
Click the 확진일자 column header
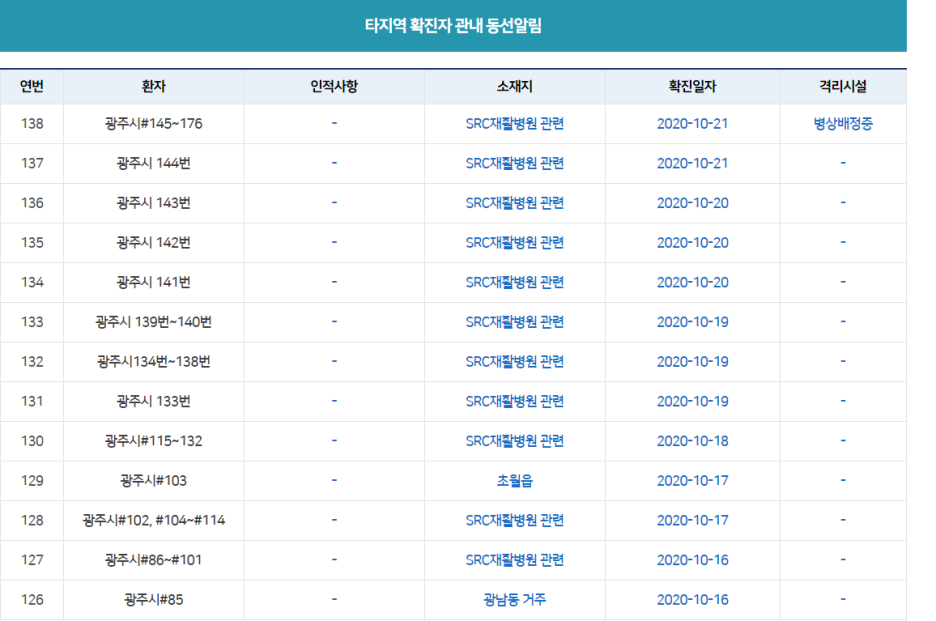coord(692,87)
